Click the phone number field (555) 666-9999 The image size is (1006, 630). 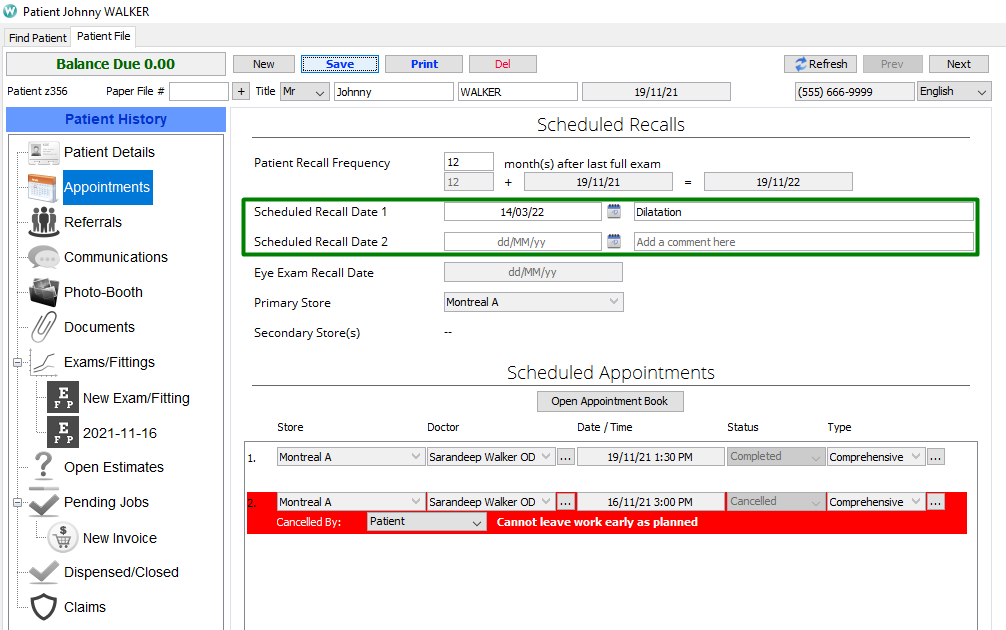coord(855,92)
